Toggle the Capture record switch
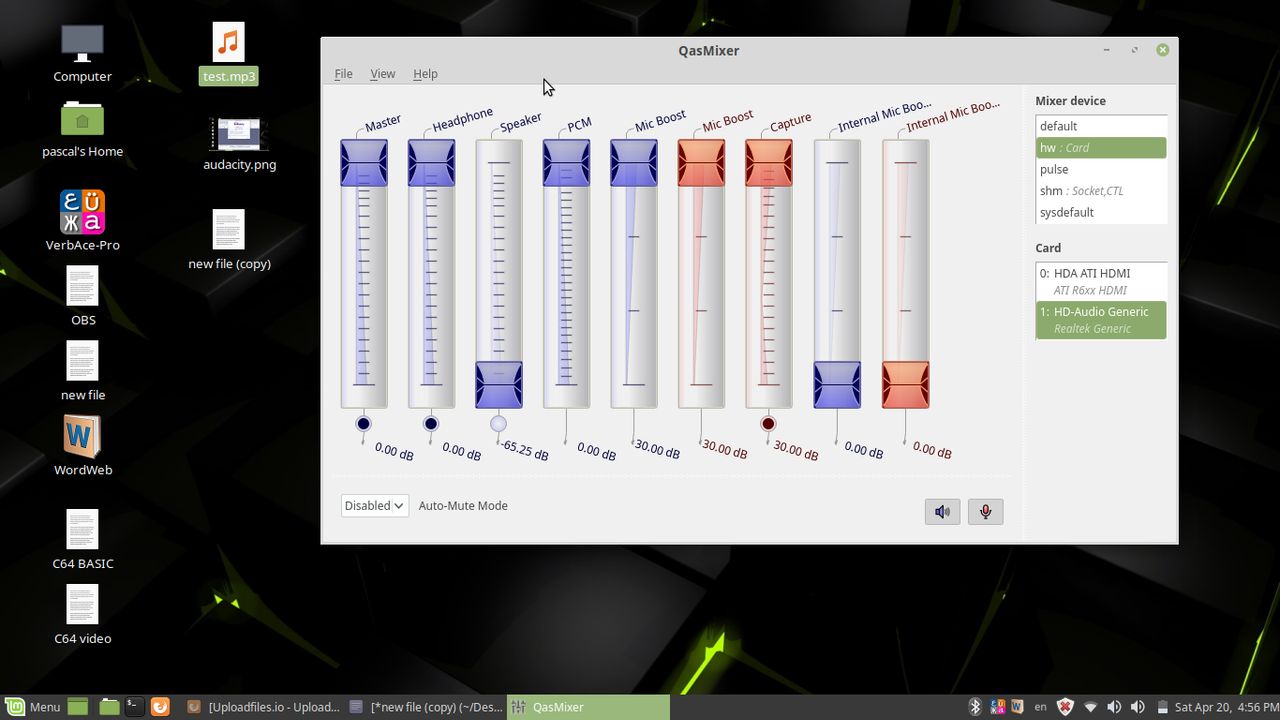The image size is (1280, 720). pyautogui.click(x=768, y=424)
